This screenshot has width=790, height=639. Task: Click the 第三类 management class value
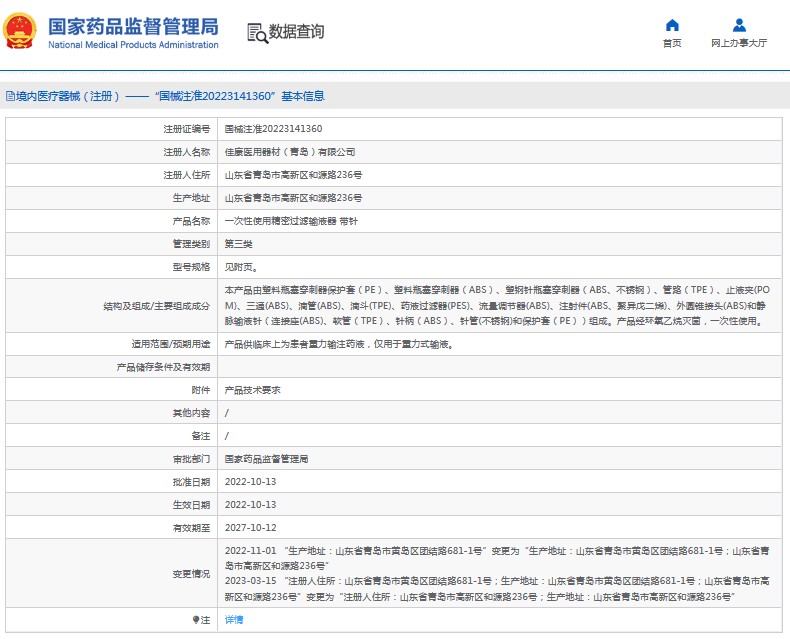click(238, 244)
